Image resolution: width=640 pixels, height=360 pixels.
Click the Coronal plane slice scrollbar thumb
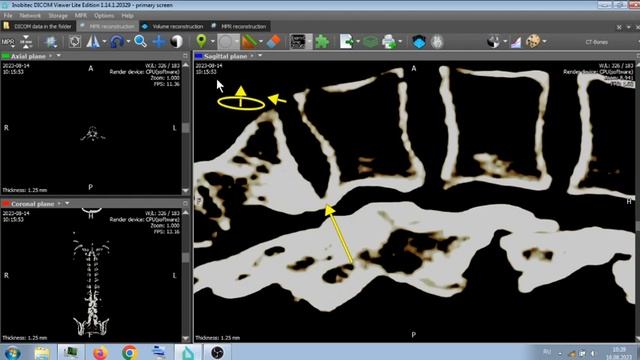pyautogui.click(x=186, y=257)
